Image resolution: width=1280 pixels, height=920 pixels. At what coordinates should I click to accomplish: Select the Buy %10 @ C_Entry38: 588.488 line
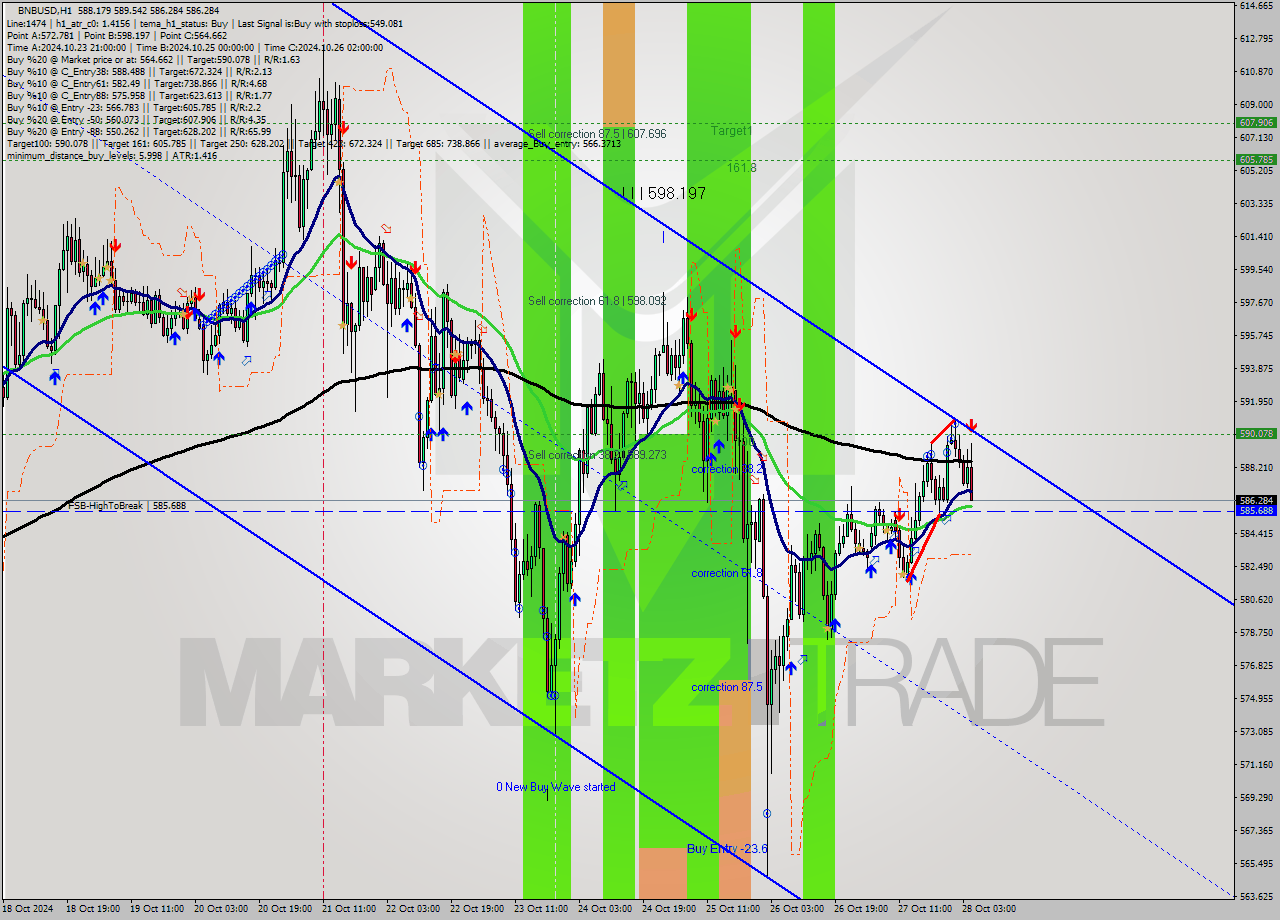pos(139,71)
